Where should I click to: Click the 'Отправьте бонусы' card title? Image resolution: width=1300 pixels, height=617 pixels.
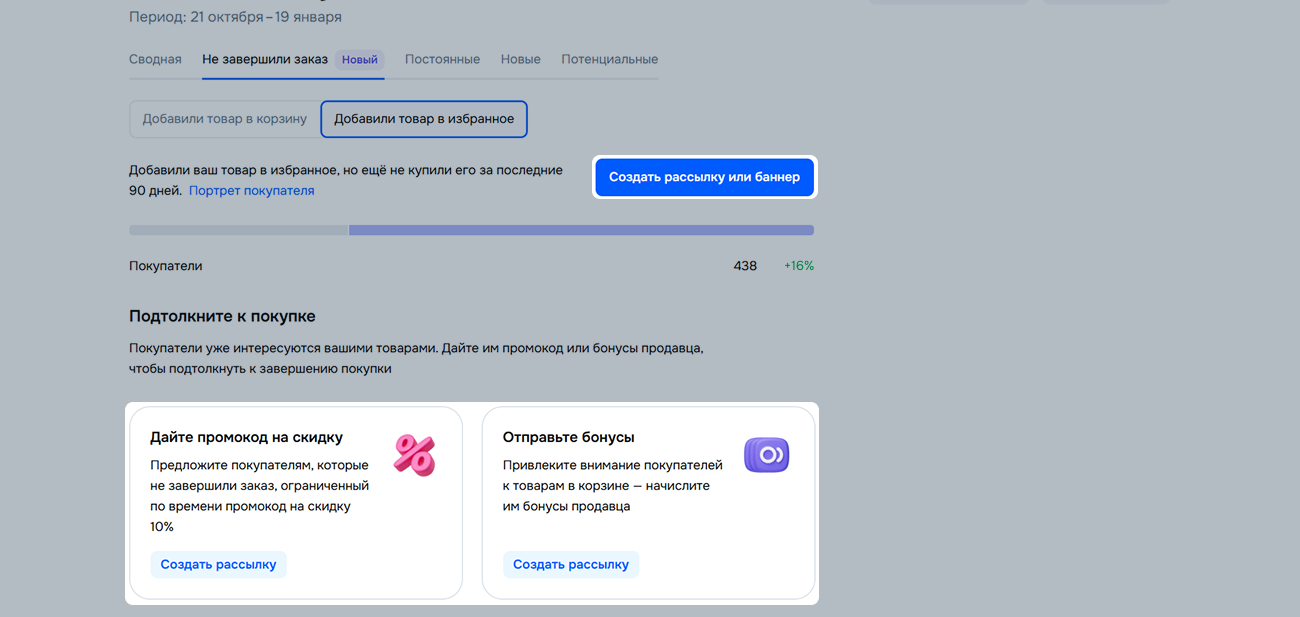coord(568,437)
